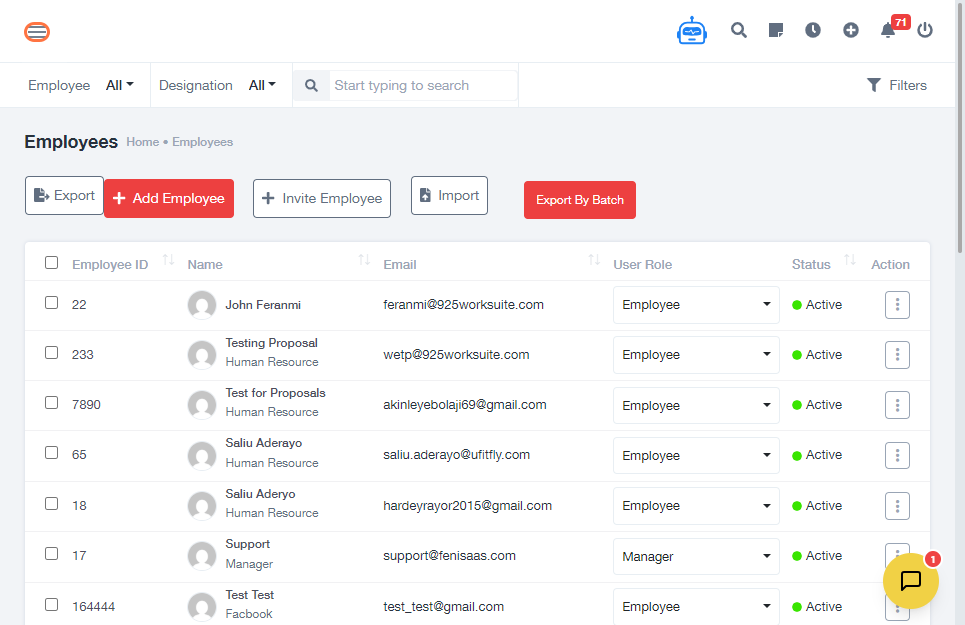Screen dimensions: 965x625
Task: Open action menu for Testing Proposal
Action: pyautogui.click(x=897, y=355)
